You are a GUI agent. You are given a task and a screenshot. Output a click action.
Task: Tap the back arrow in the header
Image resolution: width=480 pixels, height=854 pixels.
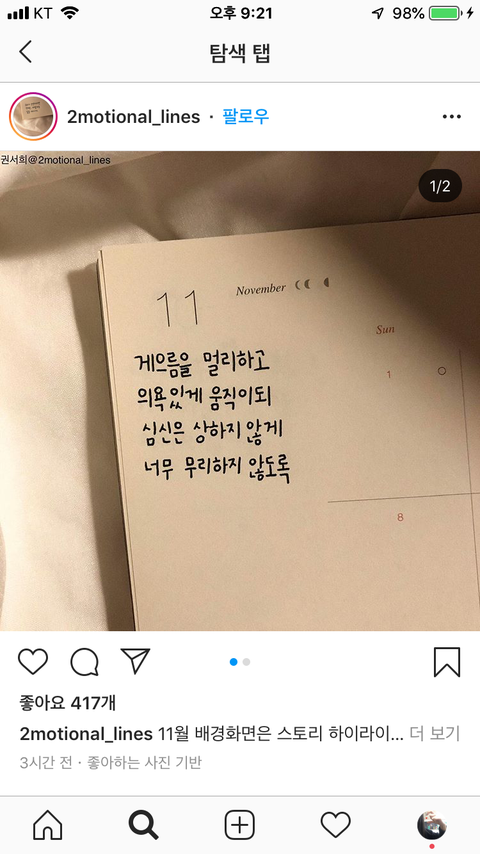(x=26, y=52)
